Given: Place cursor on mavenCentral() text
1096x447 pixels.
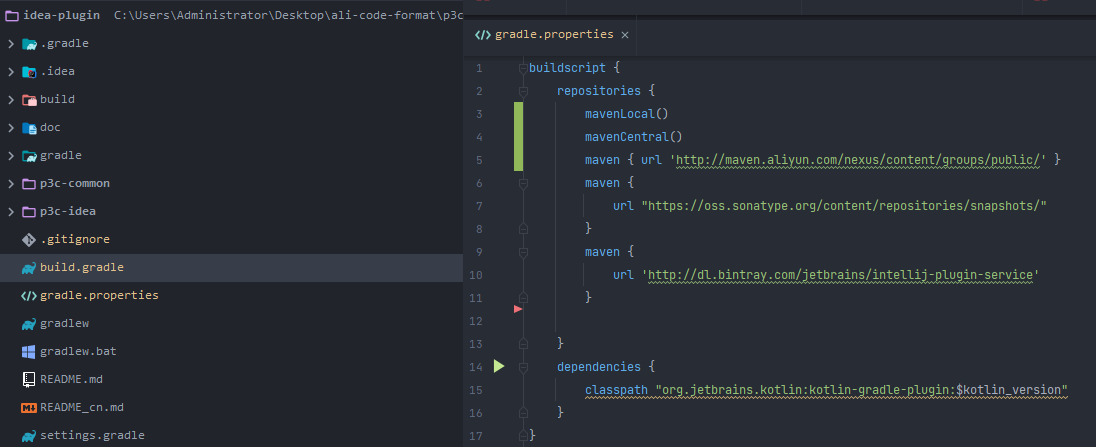Looking at the screenshot, I should (x=634, y=137).
